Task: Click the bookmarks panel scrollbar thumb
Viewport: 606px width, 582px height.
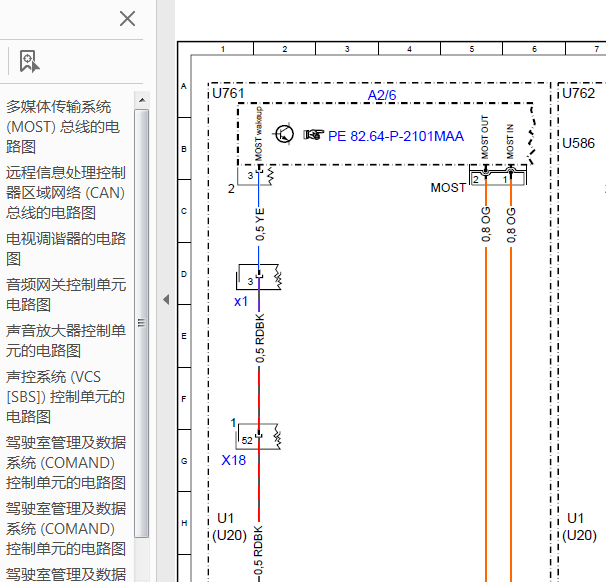Action: (x=142, y=323)
